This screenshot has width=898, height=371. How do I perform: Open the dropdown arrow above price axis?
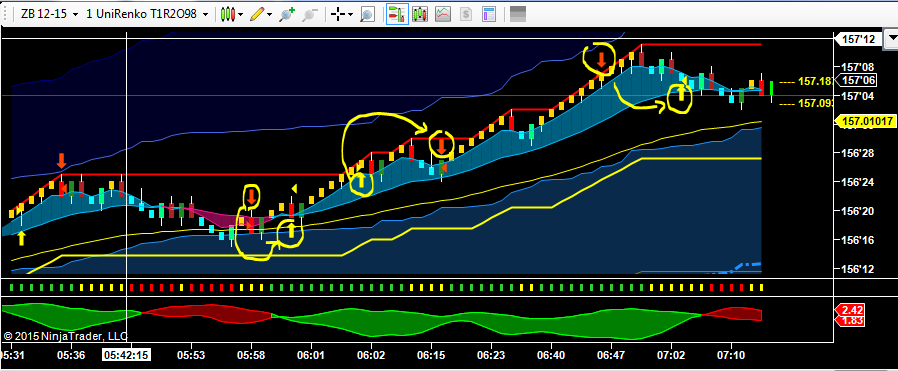click(x=891, y=40)
